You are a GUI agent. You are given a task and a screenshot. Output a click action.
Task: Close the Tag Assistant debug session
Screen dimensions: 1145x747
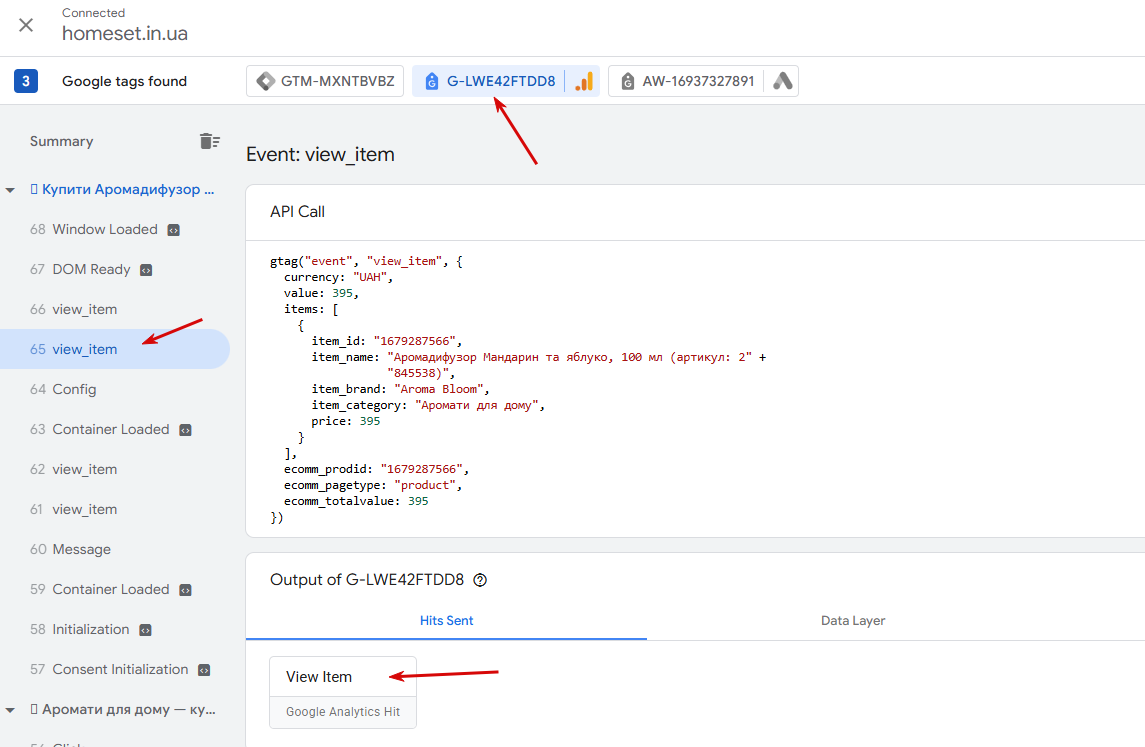point(26,25)
